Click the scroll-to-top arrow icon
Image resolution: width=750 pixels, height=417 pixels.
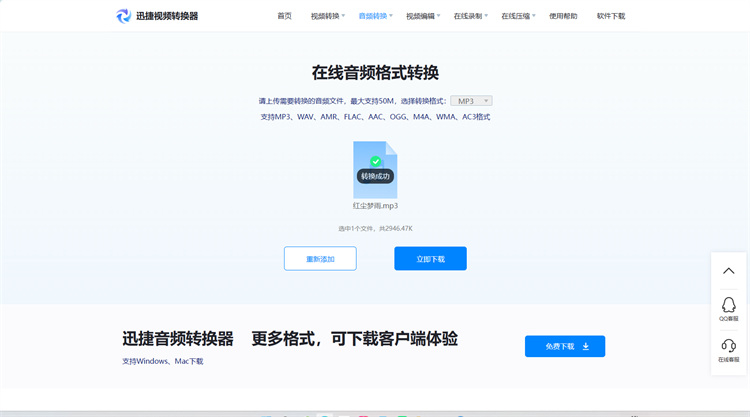[728, 271]
